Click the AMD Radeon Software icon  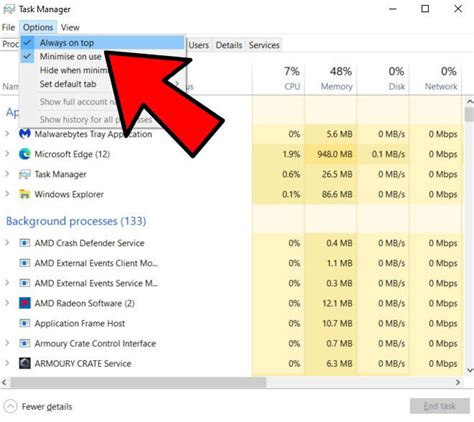click(25, 303)
